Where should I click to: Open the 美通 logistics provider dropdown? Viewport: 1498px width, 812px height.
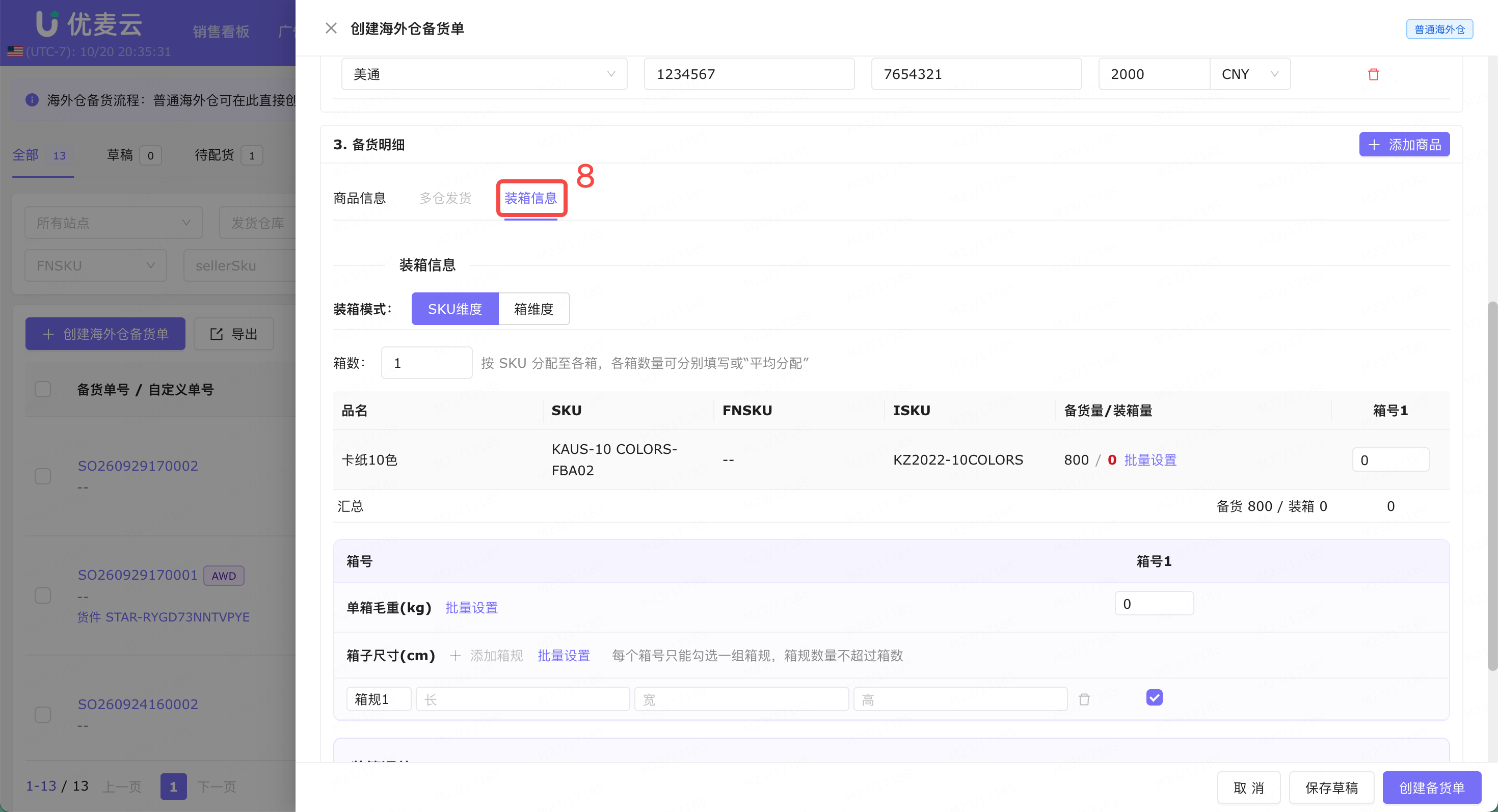484,74
